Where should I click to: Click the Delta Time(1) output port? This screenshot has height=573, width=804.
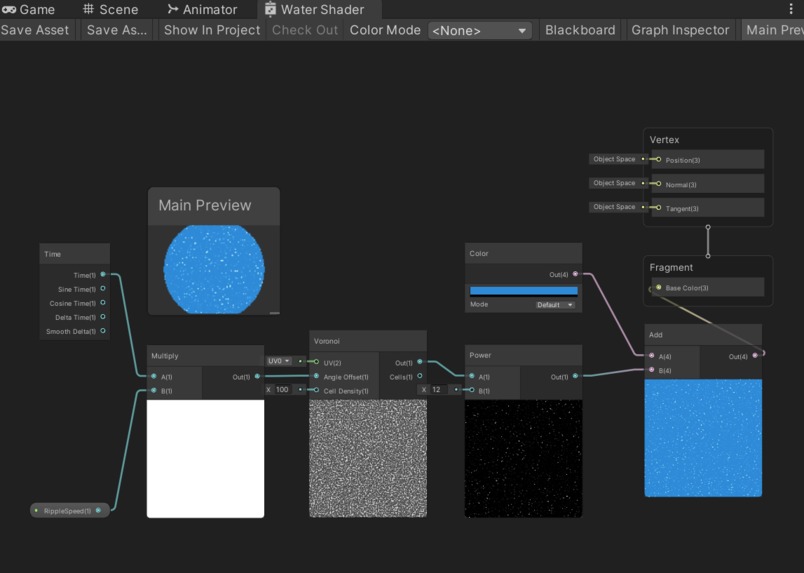pyautogui.click(x=103, y=317)
